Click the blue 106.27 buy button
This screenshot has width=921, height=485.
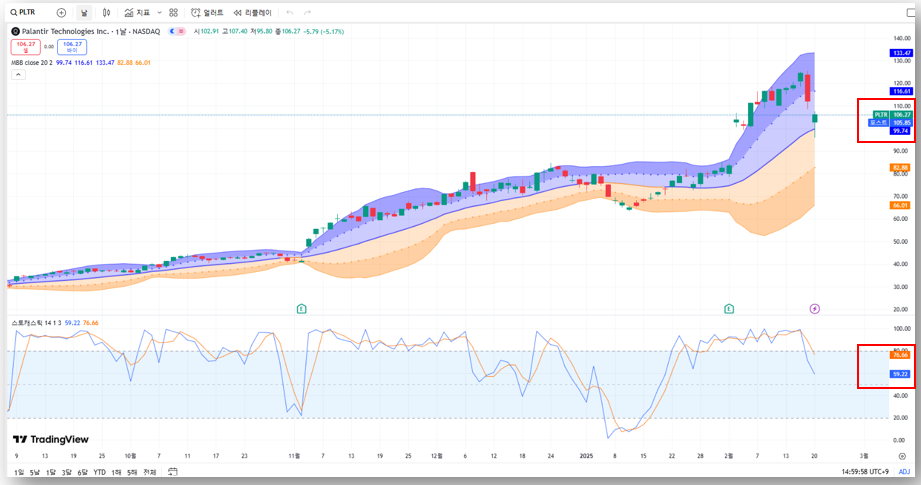pyautogui.click(x=72, y=47)
